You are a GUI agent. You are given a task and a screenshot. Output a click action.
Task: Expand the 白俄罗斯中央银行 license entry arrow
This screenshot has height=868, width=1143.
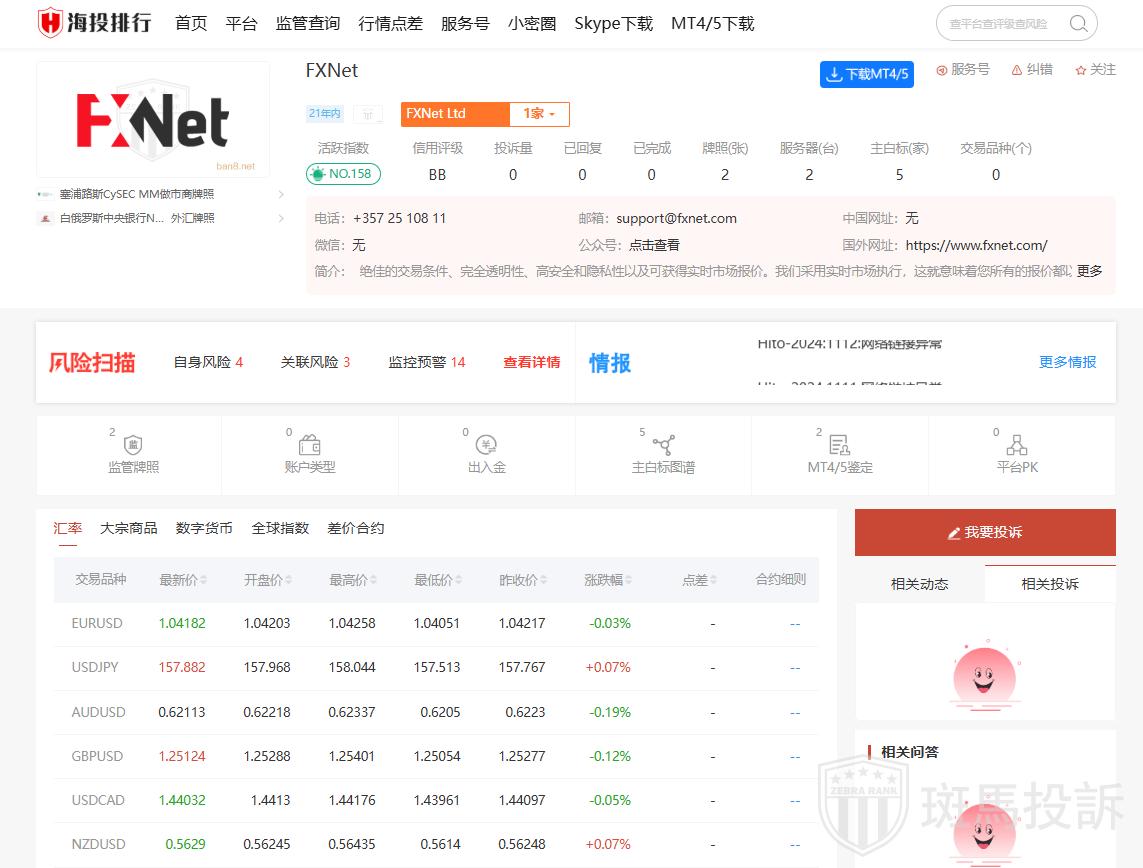pos(281,218)
